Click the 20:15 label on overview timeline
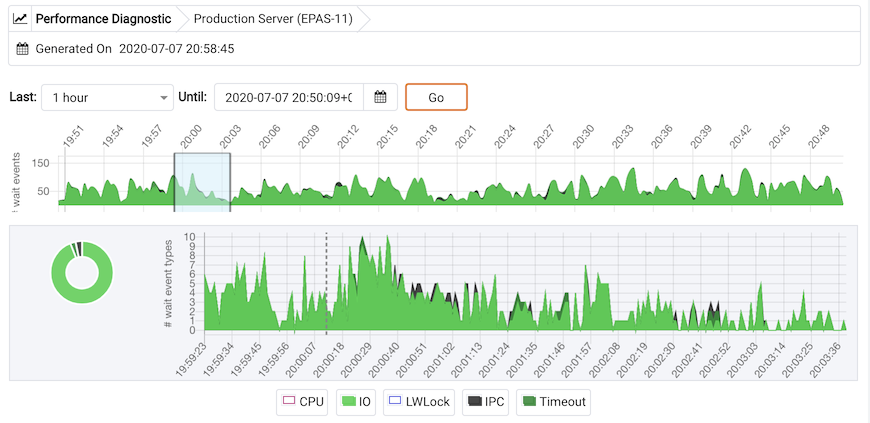Image resolution: width=870 pixels, height=423 pixels. pyautogui.click(x=388, y=137)
